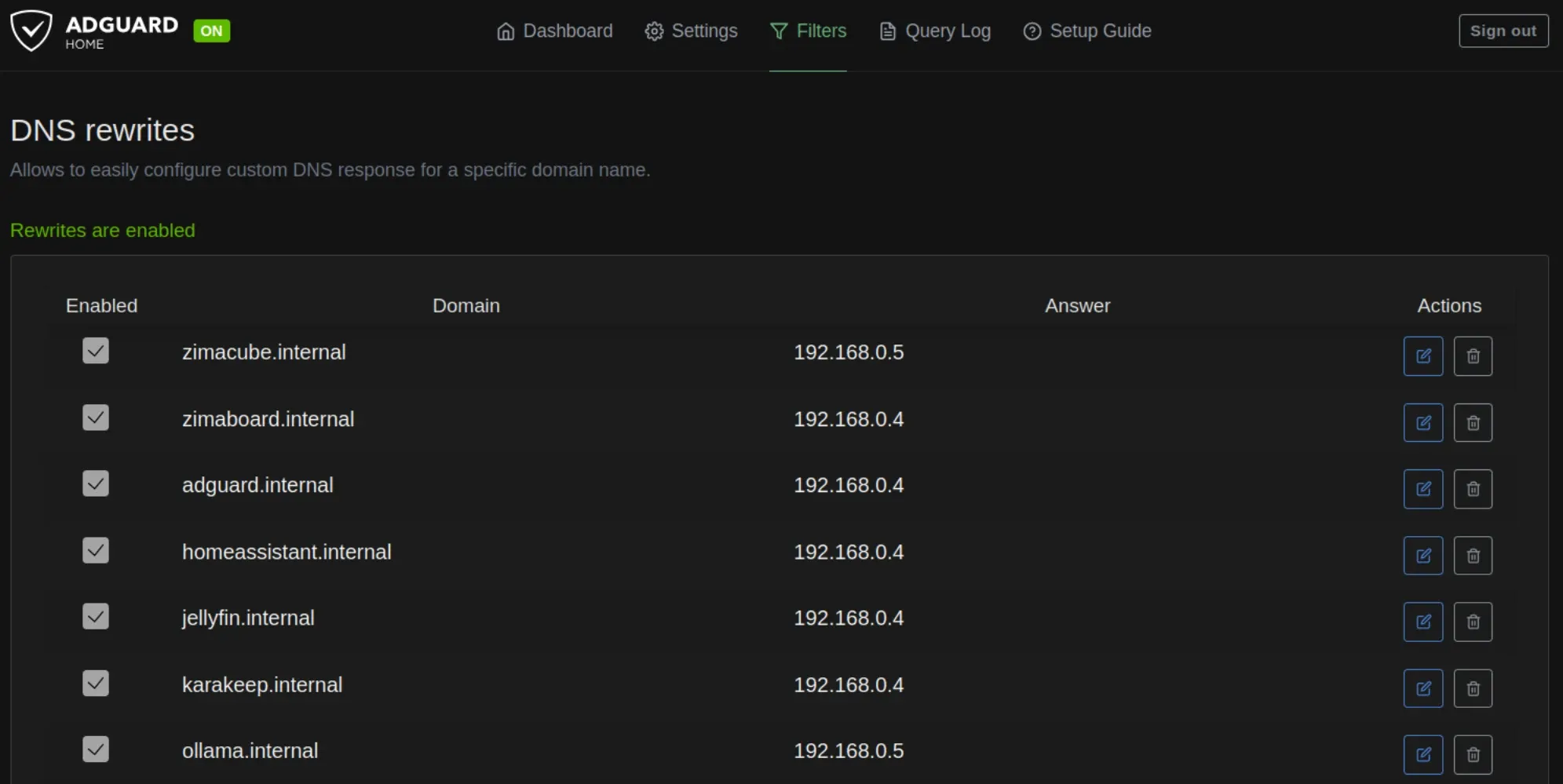The width and height of the screenshot is (1563, 784).
Task: Edit the ollama.internal rewrite
Action: pos(1422,754)
